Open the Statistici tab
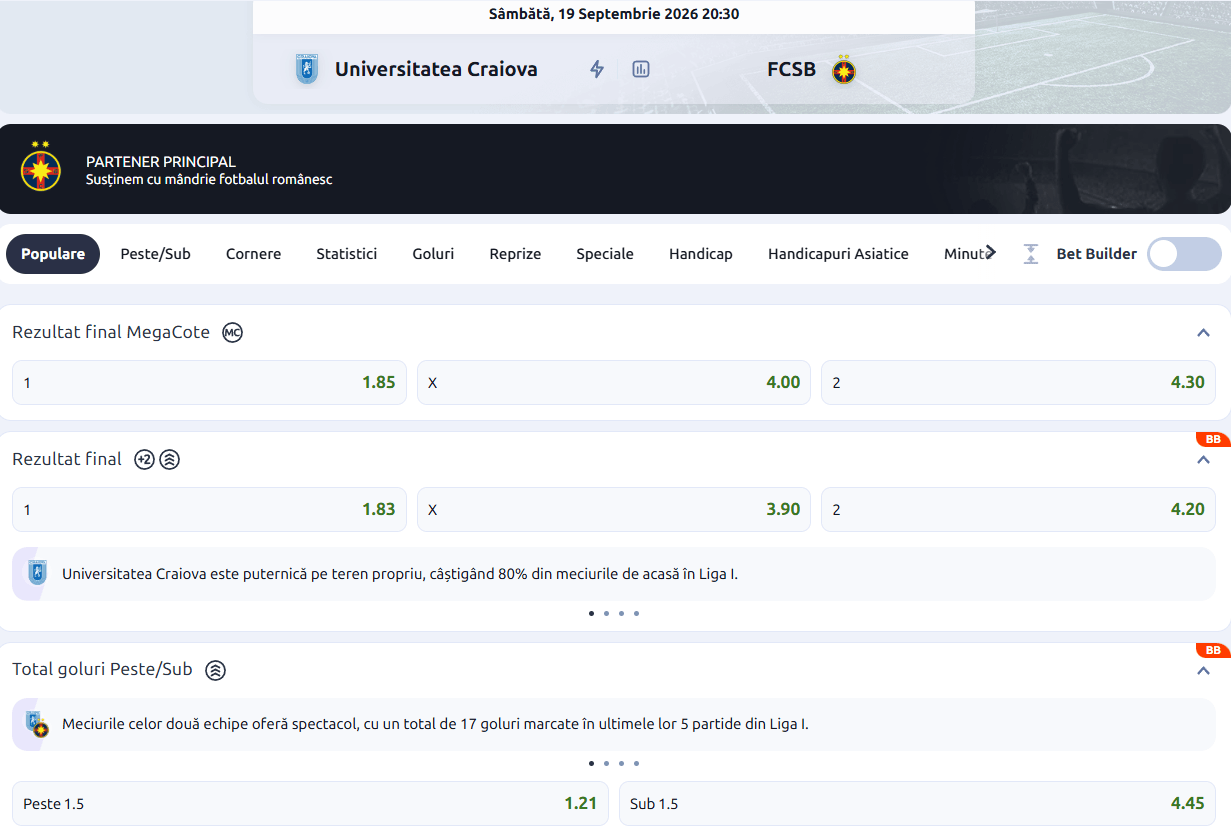Image resolution: width=1231 pixels, height=826 pixels. (346, 254)
